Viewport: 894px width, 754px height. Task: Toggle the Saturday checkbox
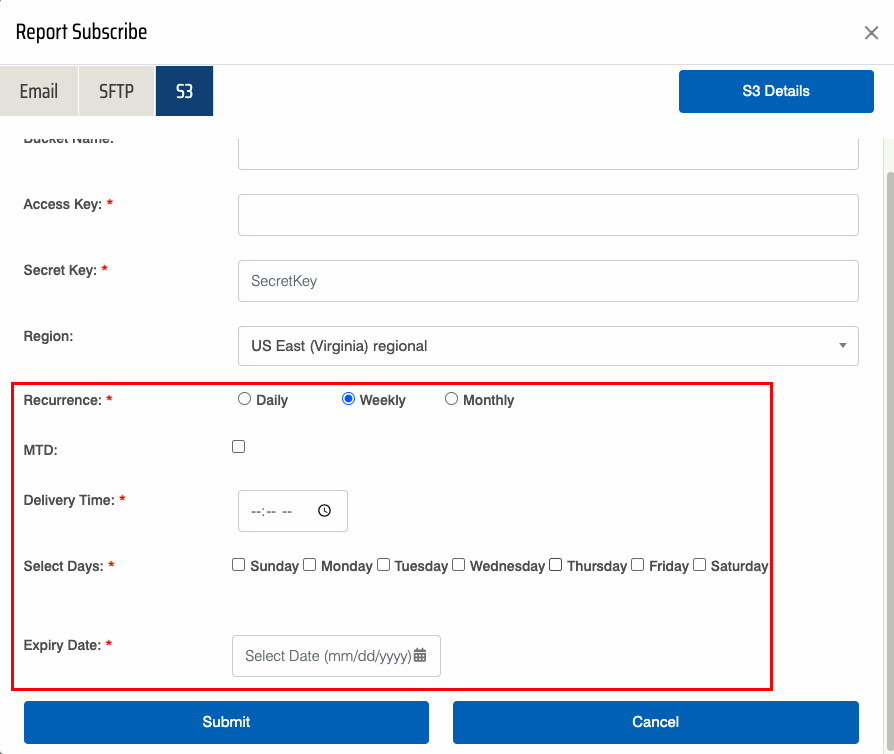click(x=699, y=565)
